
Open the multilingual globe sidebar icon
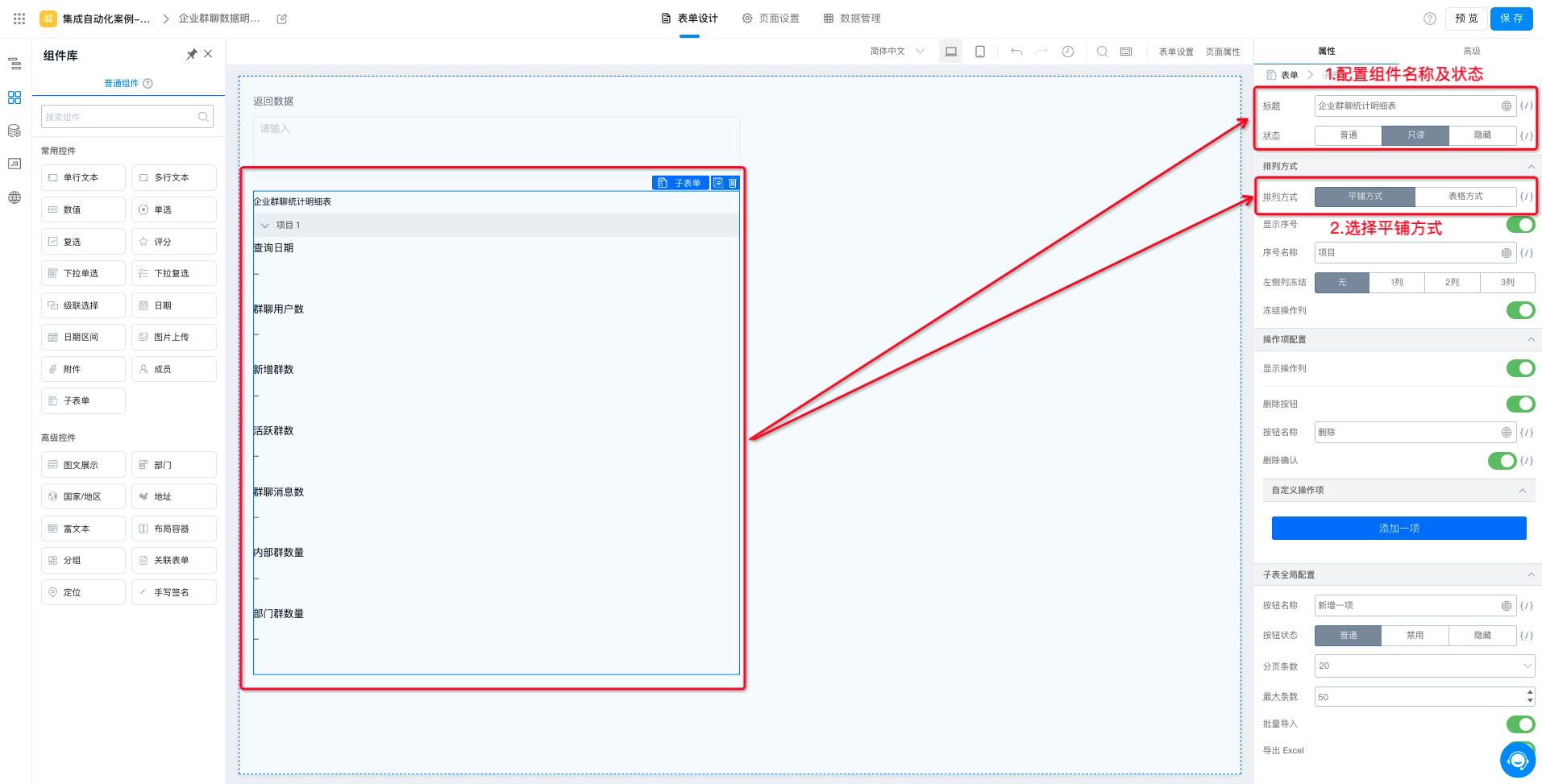pyautogui.click(x=15, y=197)
